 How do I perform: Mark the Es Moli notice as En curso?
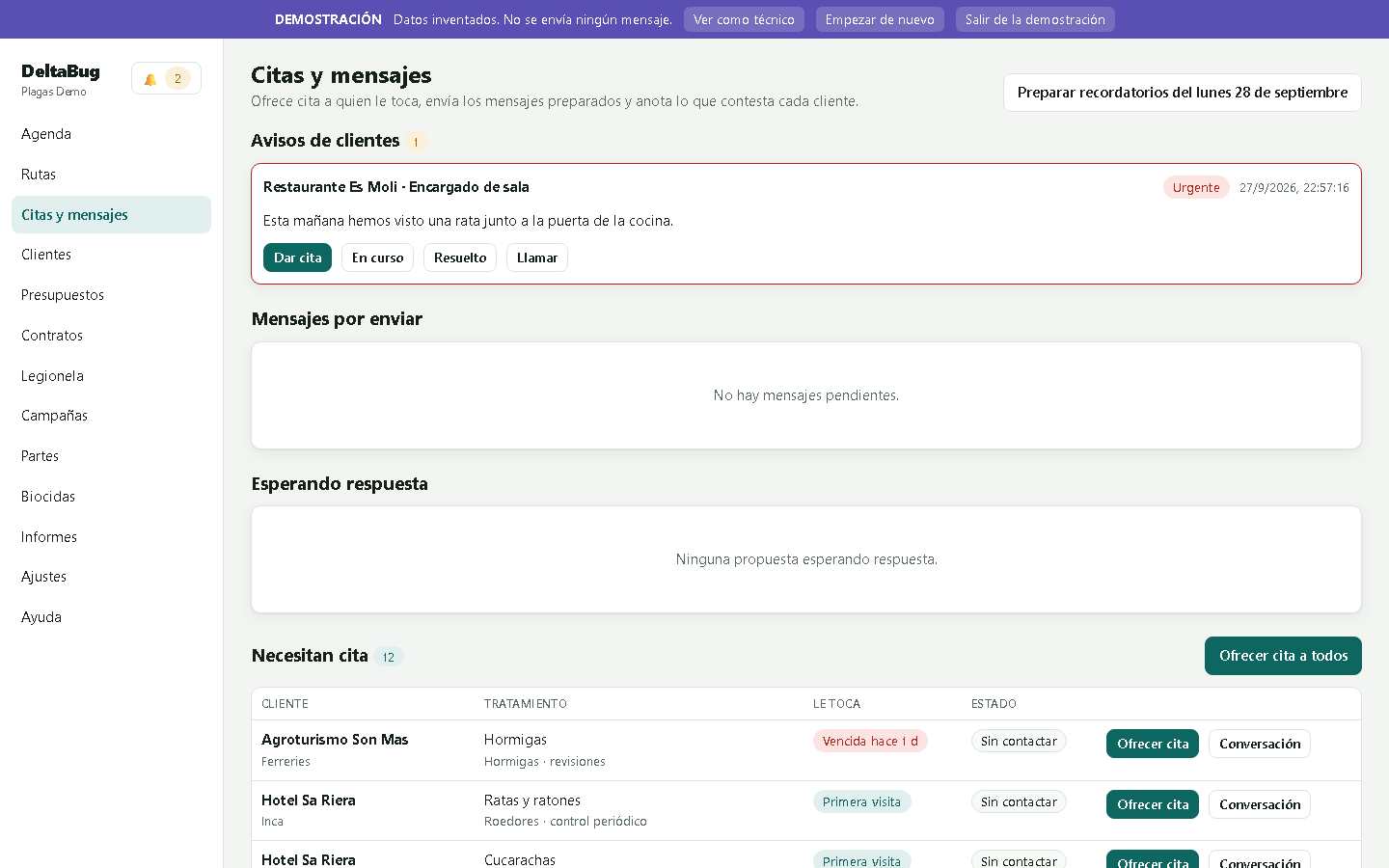[377, 258]
